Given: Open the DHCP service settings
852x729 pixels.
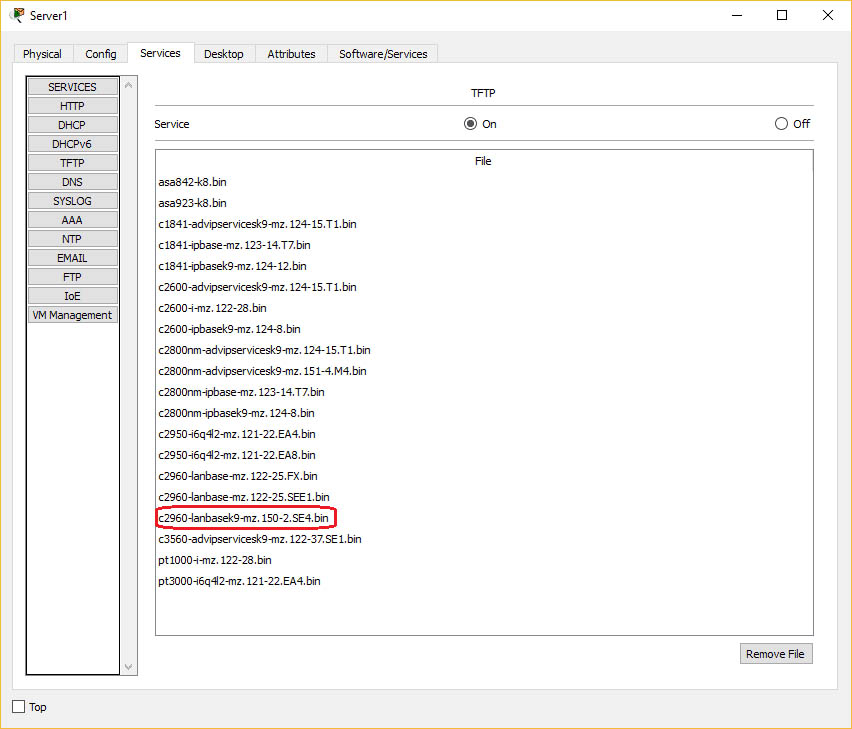Looking at the screenshot, I should [72, 125].
